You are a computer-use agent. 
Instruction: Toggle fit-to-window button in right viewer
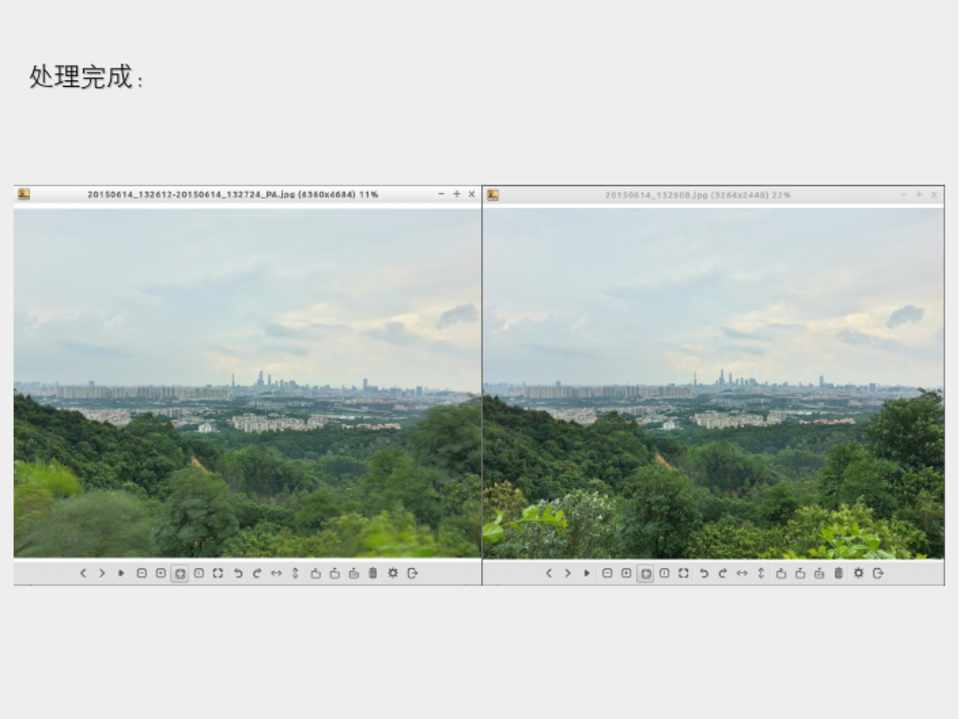645,573
